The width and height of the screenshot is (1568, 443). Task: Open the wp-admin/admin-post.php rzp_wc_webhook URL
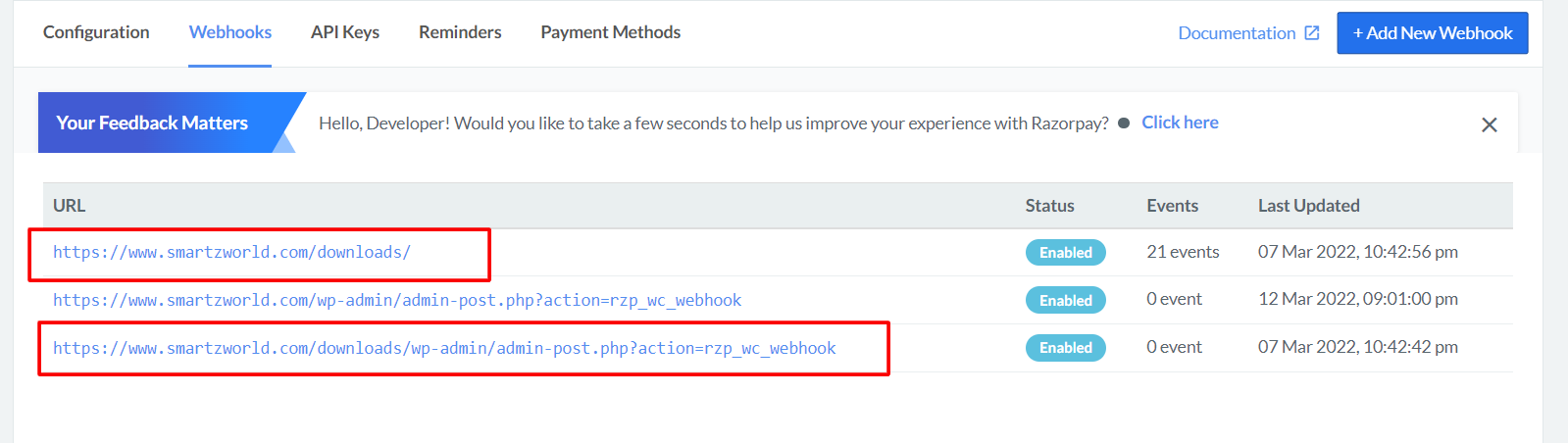point(397,300)
